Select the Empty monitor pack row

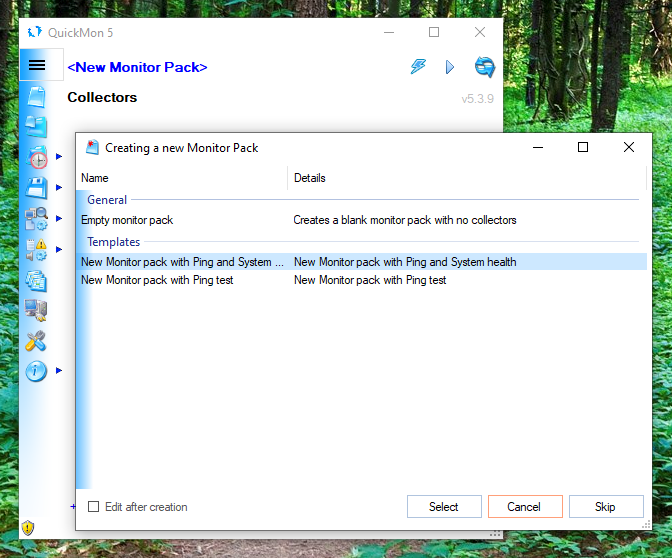(x=363, y=220)
